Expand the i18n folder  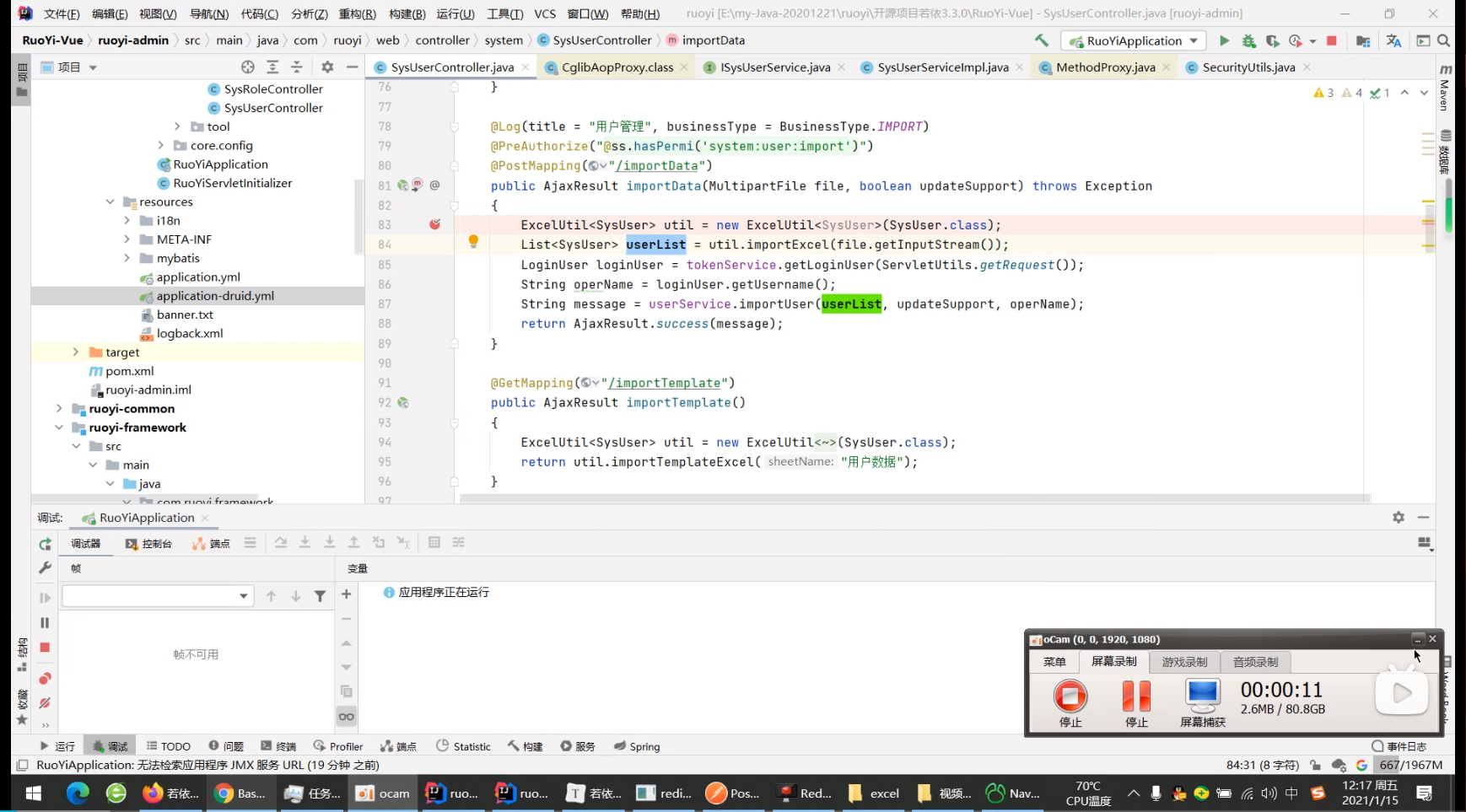point(127,220)
